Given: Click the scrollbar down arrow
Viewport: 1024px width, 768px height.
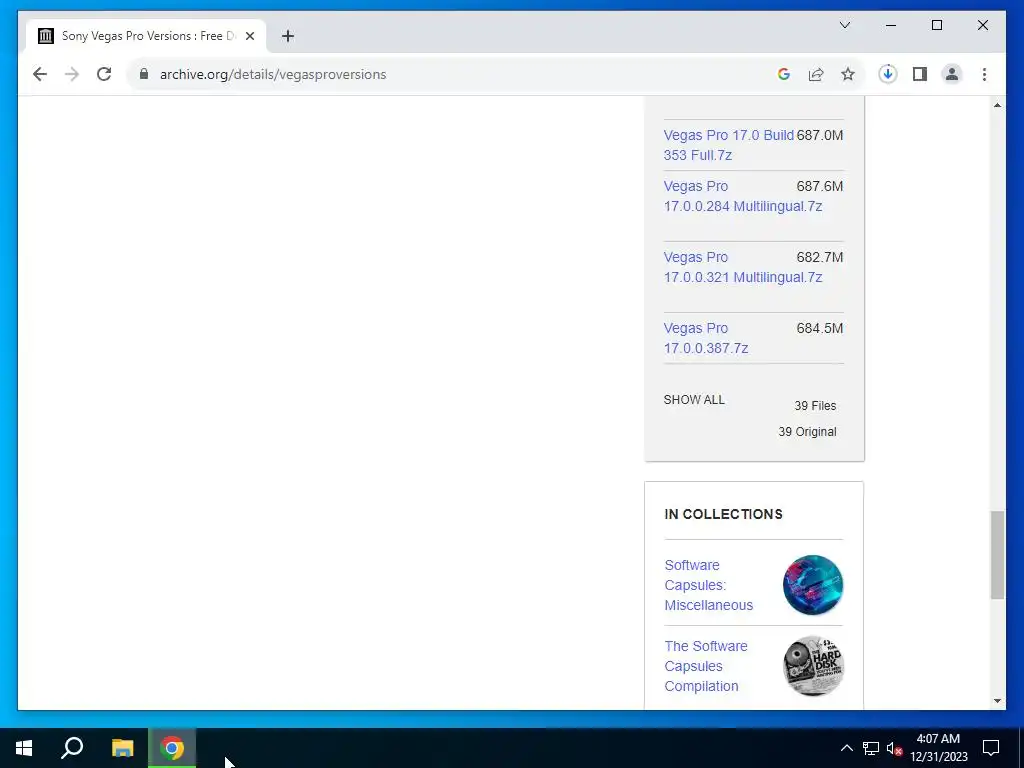Looking at the screenshot, I should tap(997, 701).
